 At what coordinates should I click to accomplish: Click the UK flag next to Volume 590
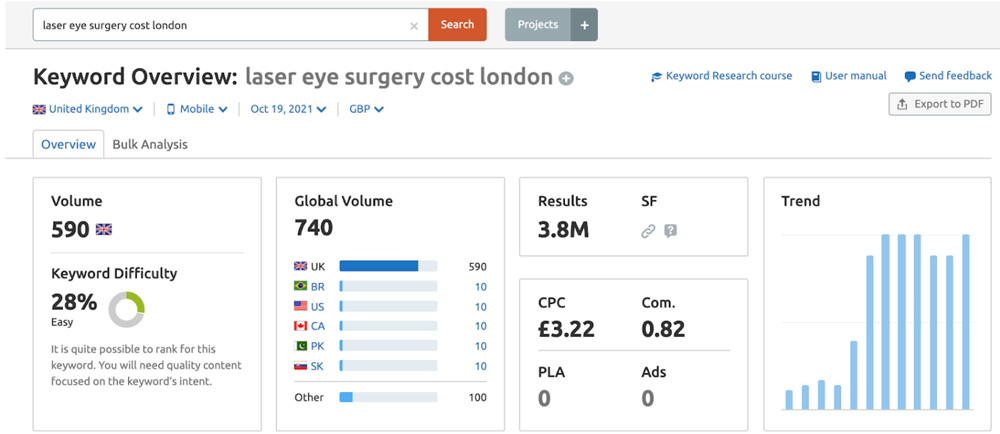[x=104, y=229]
